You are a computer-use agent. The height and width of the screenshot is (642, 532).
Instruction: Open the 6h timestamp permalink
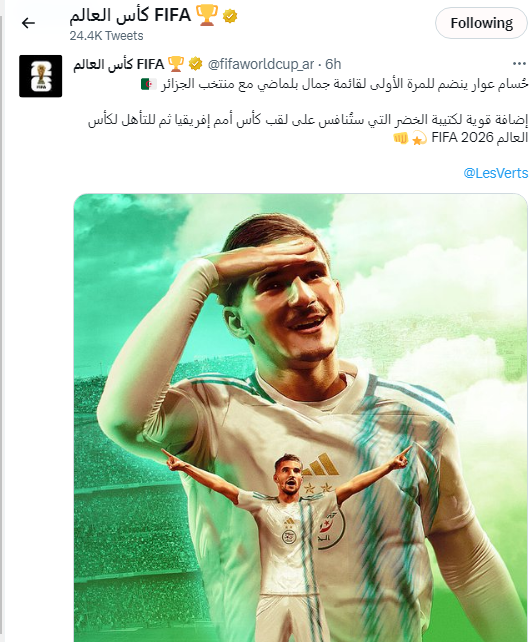coord(333,64)
